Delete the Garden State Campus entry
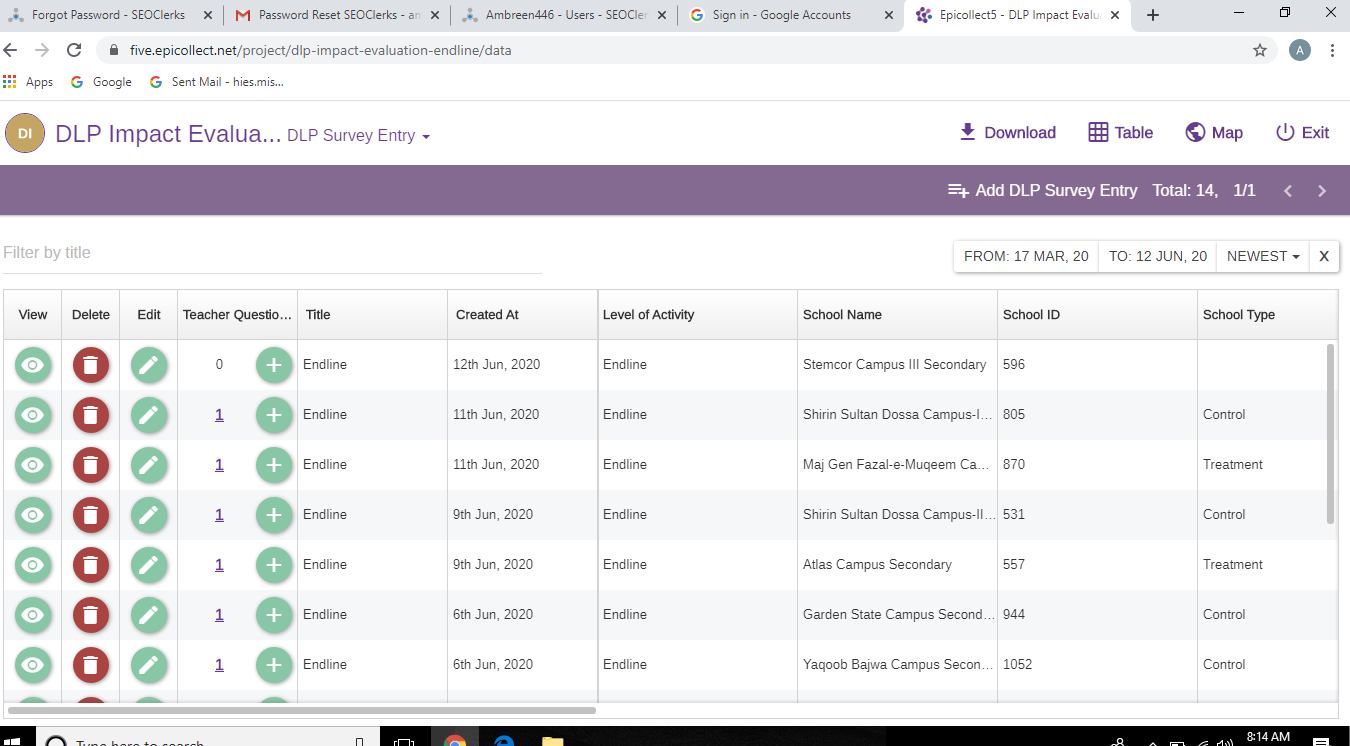Image resolution: width=1350 pixels, height=746 pixels. [91, 615]
